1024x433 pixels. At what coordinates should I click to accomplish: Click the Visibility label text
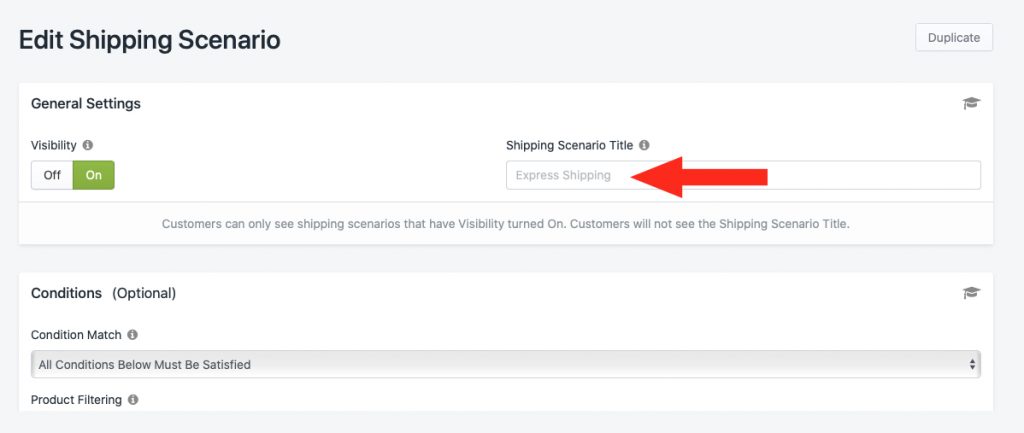[x=54, y=145]
